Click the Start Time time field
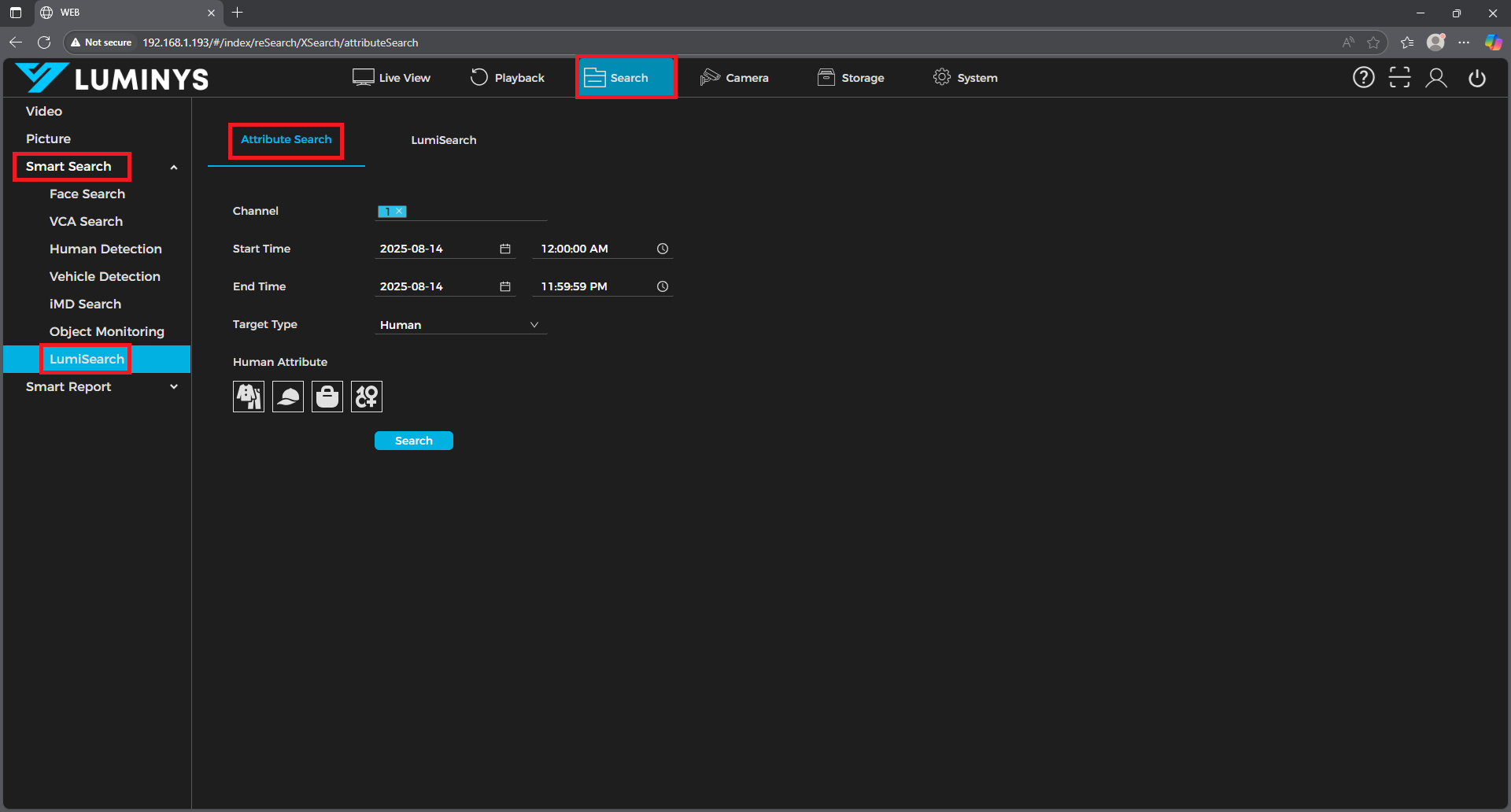Image resolution: width=1511 pixels, height=812 pixels. pos(594,249)
